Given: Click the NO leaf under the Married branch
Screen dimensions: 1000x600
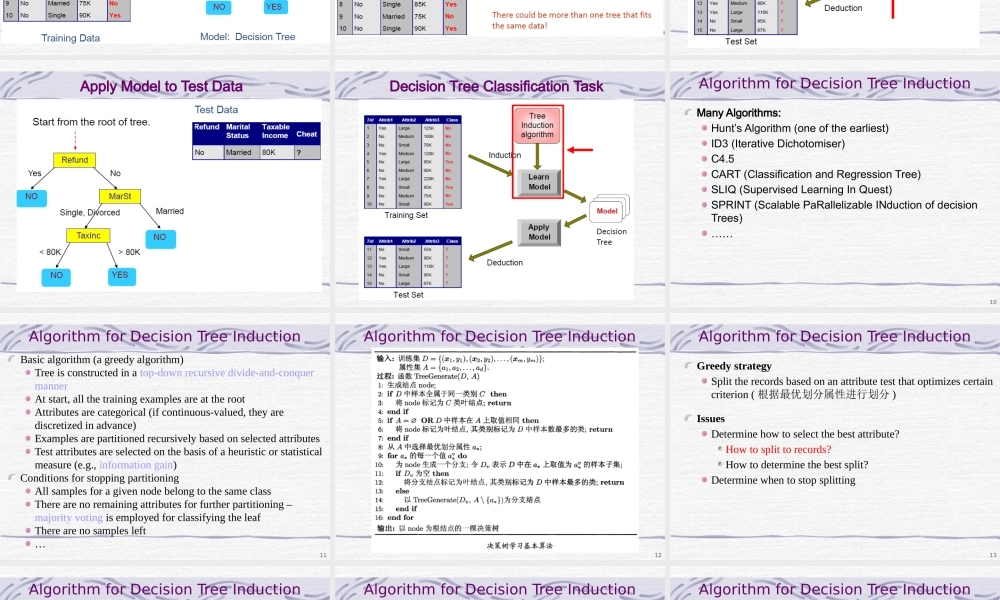Looking at the screenshot, I should click(x=160, y=238).
